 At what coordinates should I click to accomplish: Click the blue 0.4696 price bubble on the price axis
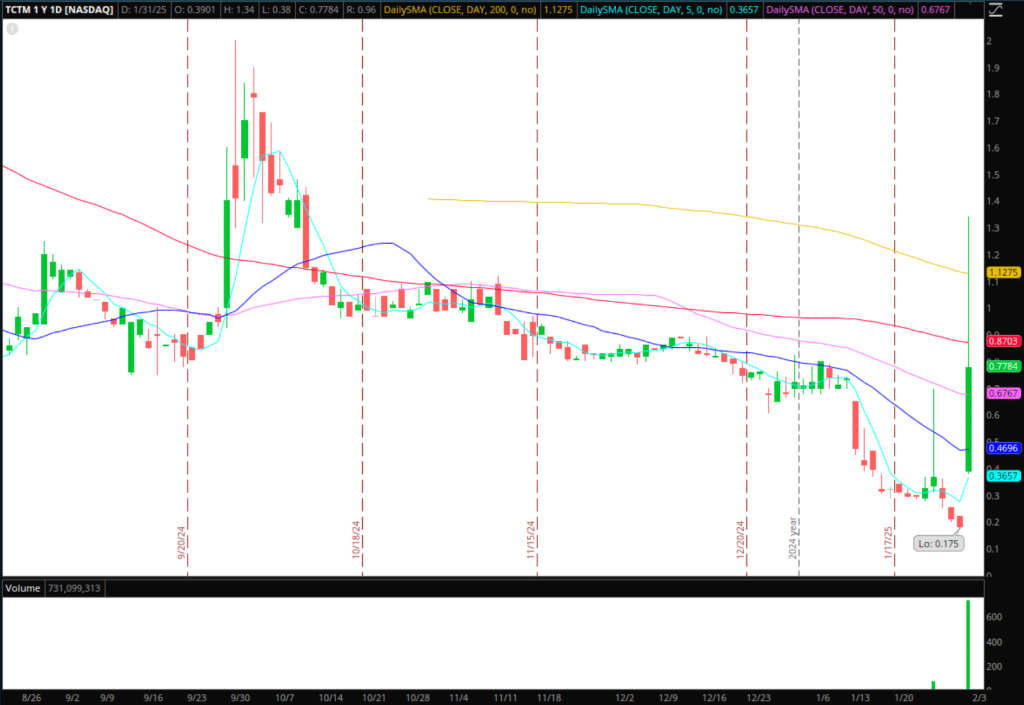pos(1003,448)
